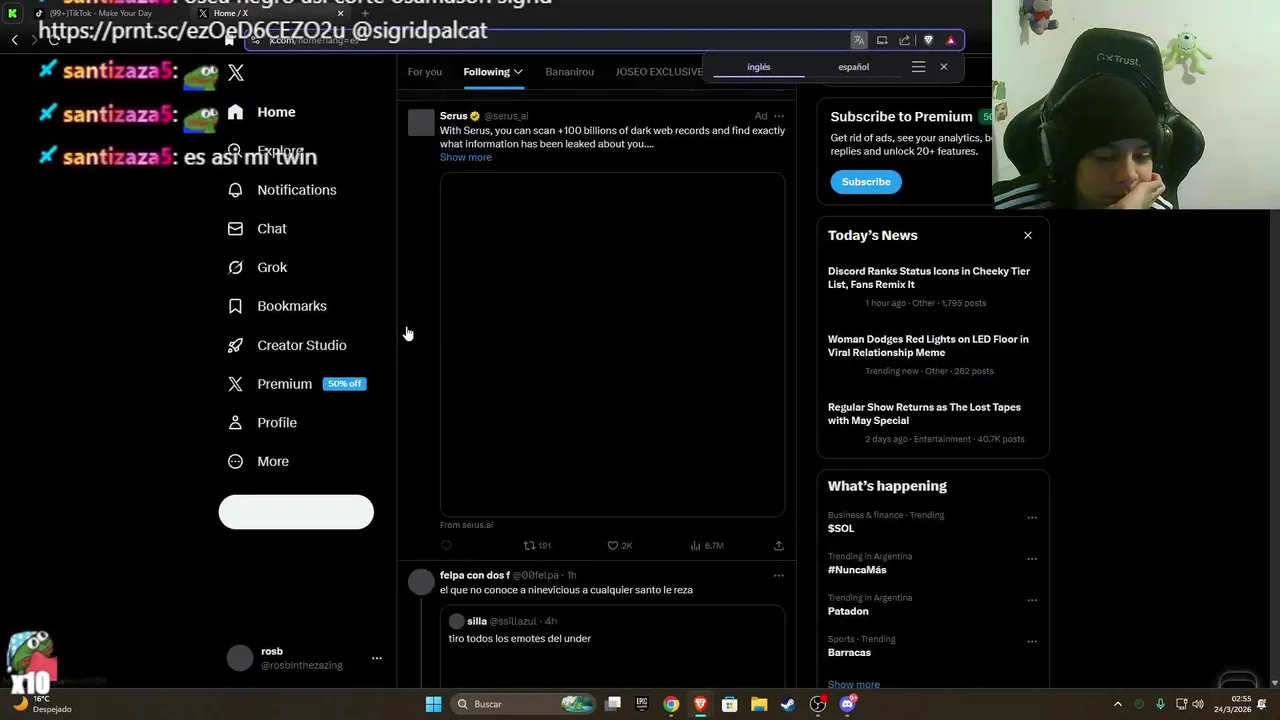
Task: Open Notifications bell icon
Action: [235, 190]
